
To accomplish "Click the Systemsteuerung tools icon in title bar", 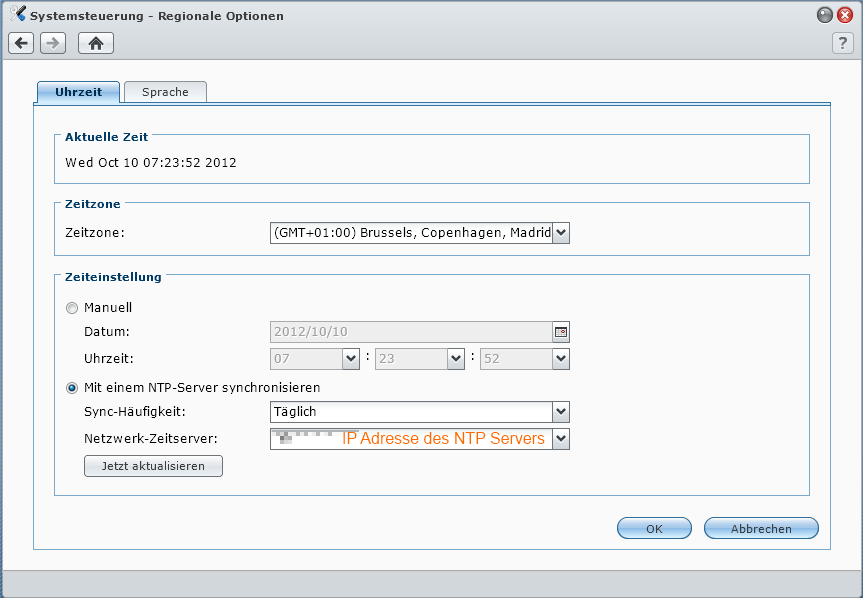I will 17,15.
